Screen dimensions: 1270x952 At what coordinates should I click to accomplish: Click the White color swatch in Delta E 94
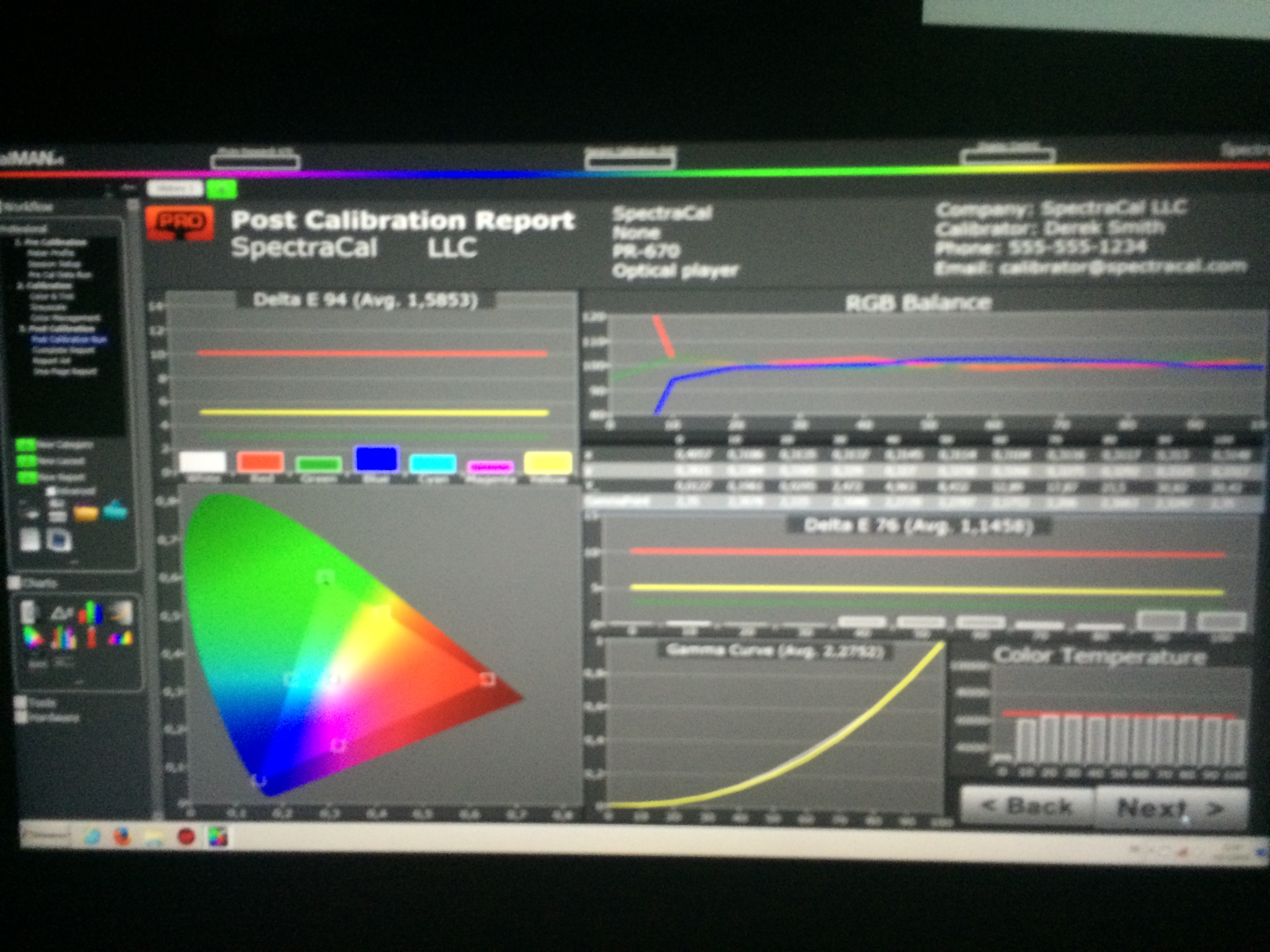point(203,462)
